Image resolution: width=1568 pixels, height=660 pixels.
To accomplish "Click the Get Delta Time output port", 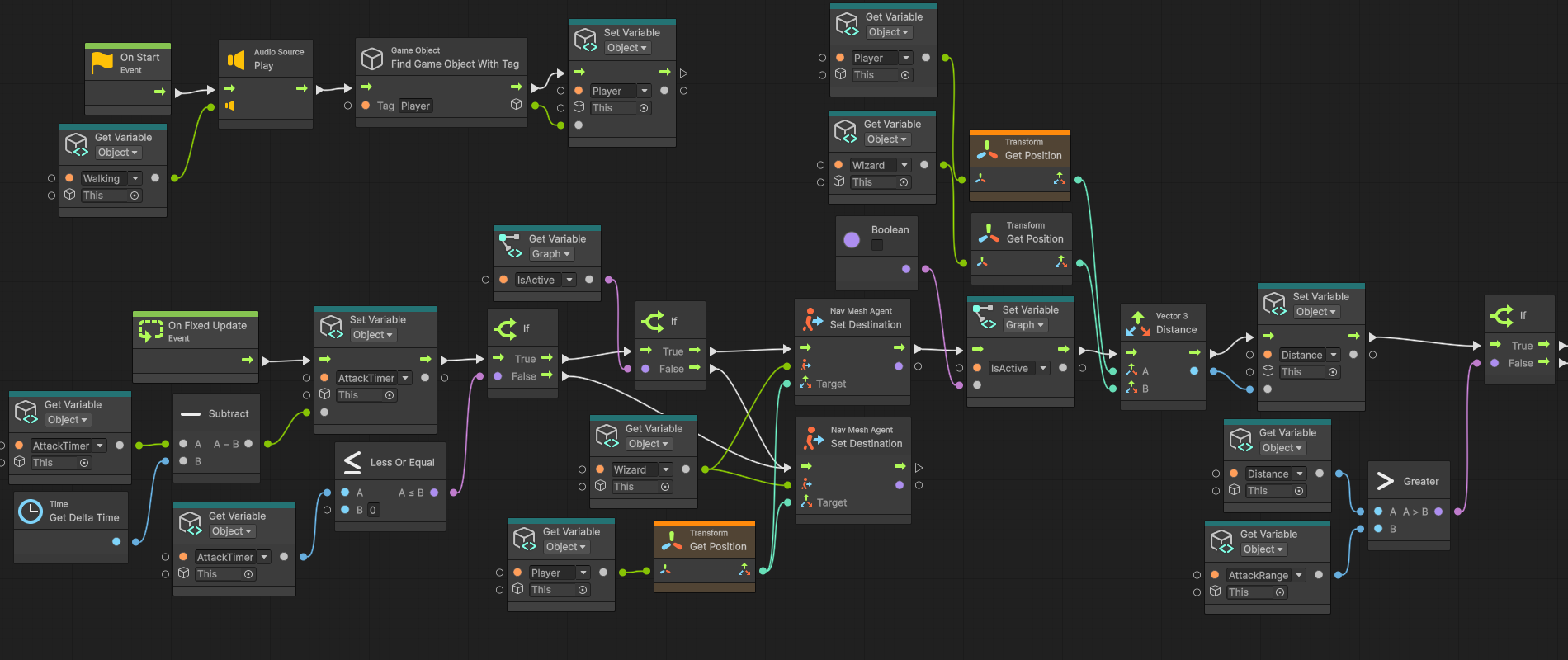I will [116, 542].
